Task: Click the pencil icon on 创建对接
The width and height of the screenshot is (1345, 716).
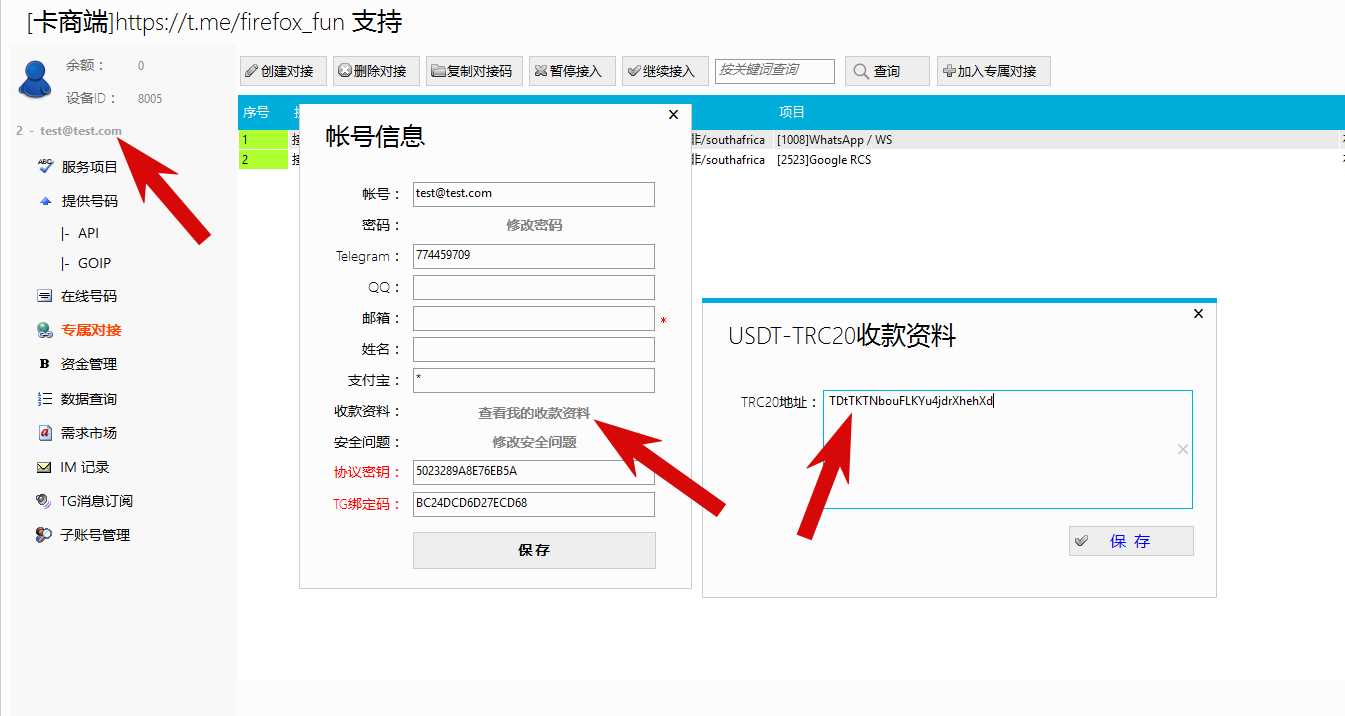Action: tap(252, 71)
